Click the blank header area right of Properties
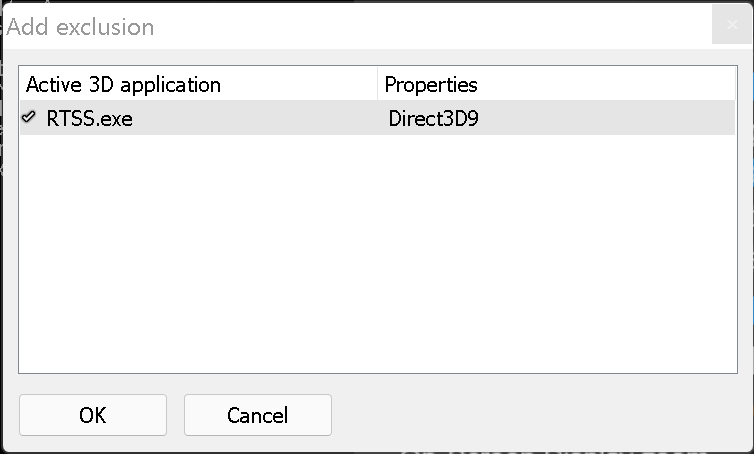754x454 pixels. tap(620, 84)
